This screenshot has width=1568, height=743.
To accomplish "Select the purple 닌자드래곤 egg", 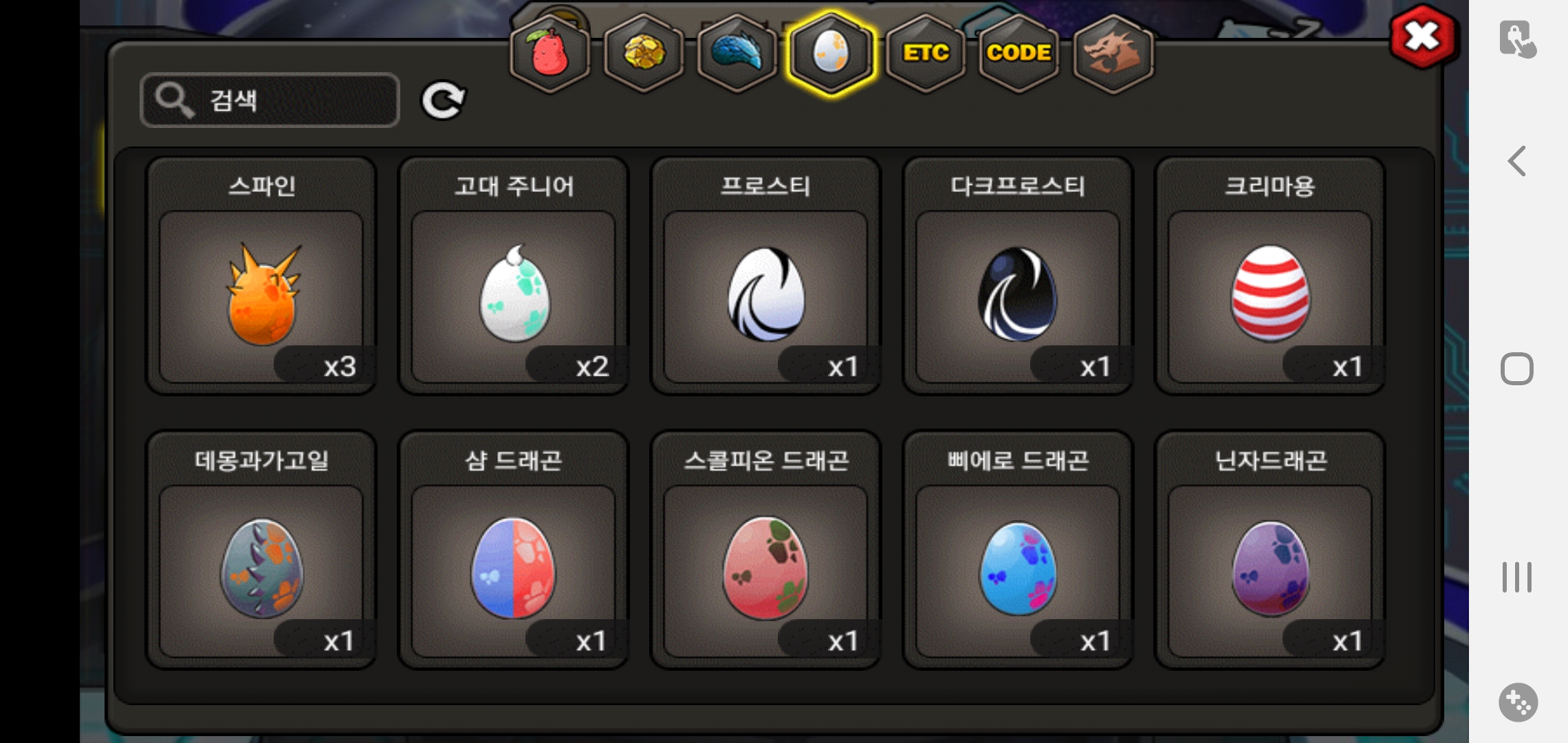I will (1270, 550).
